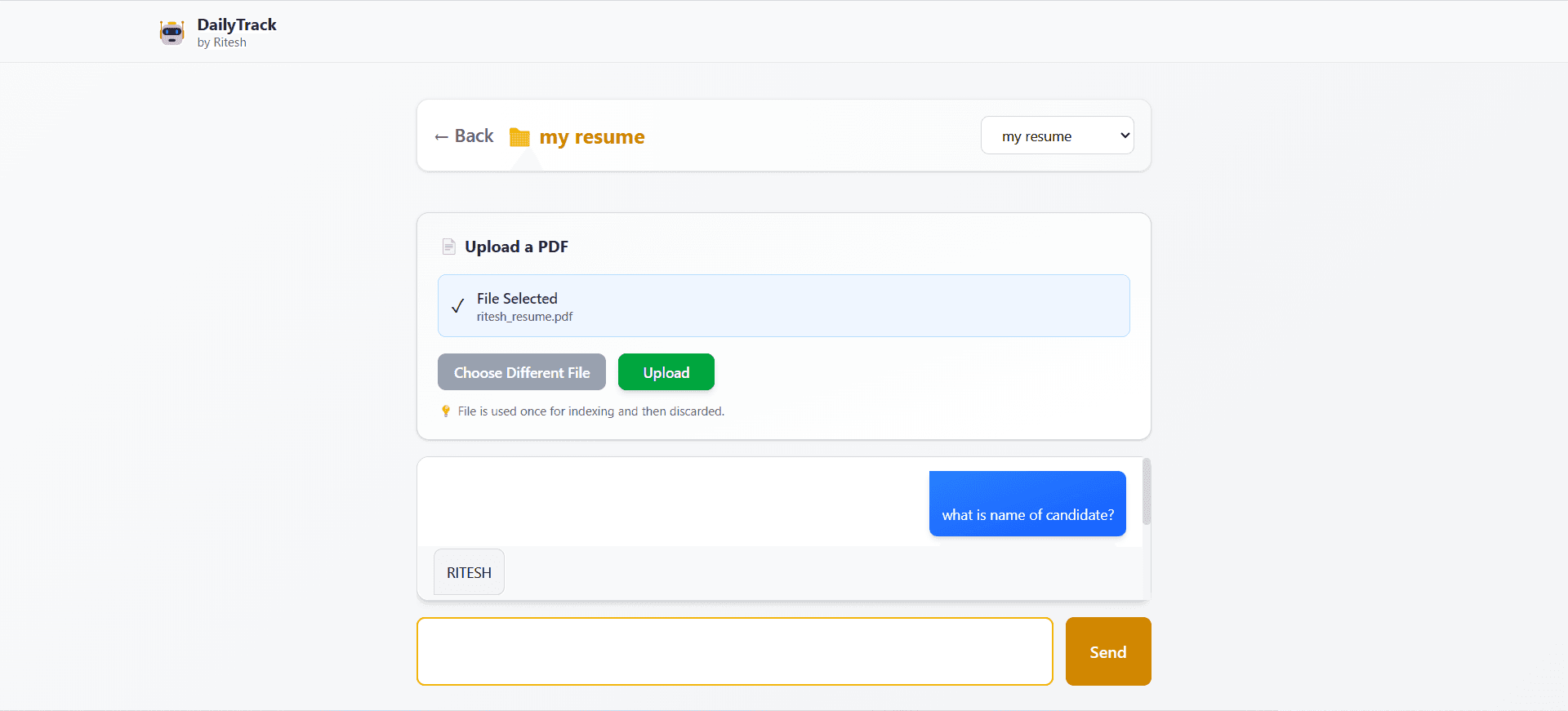Click the ritesh_resume.pdf file name

point(524,317)
